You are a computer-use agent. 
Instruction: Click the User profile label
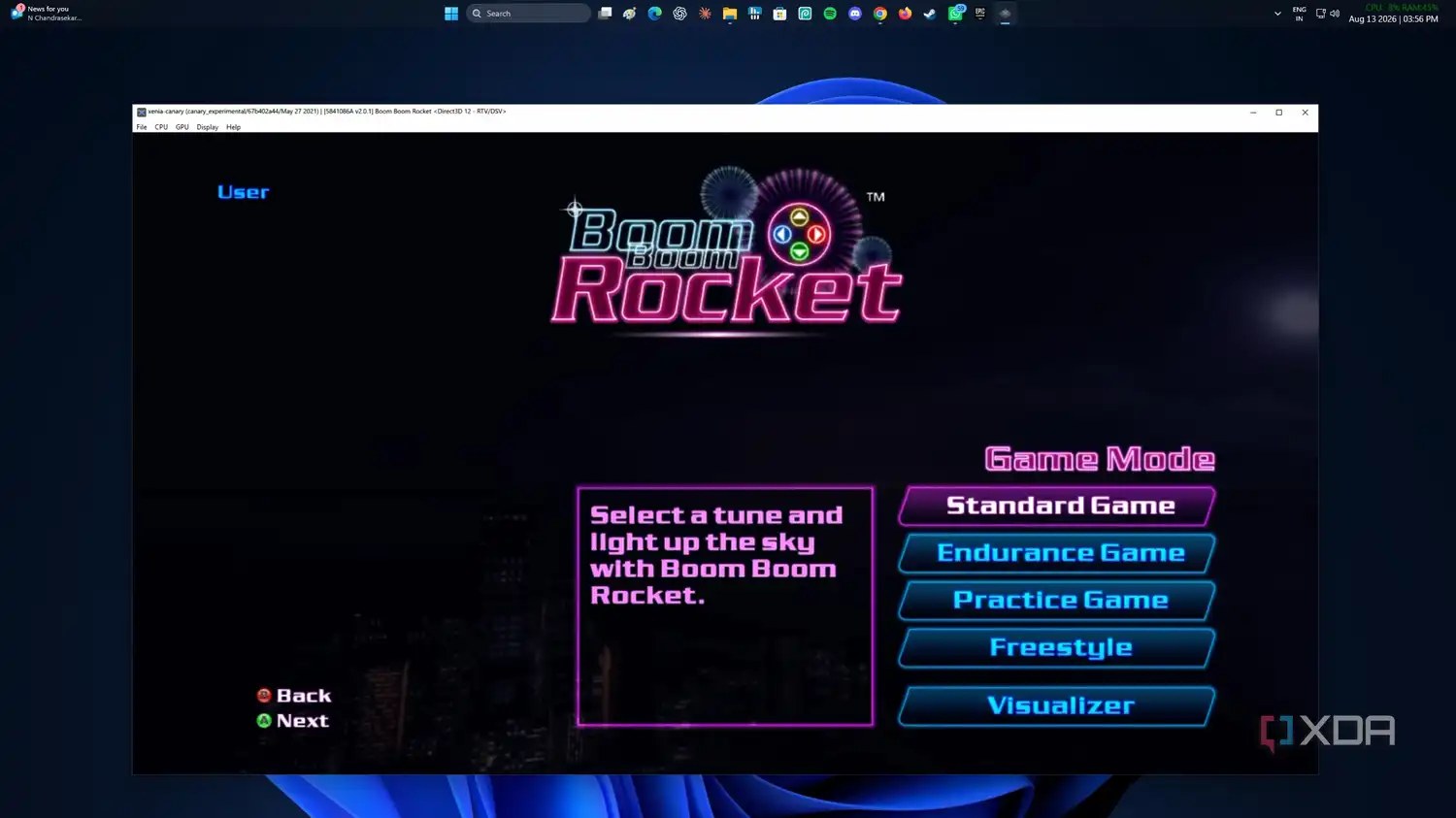244,192
